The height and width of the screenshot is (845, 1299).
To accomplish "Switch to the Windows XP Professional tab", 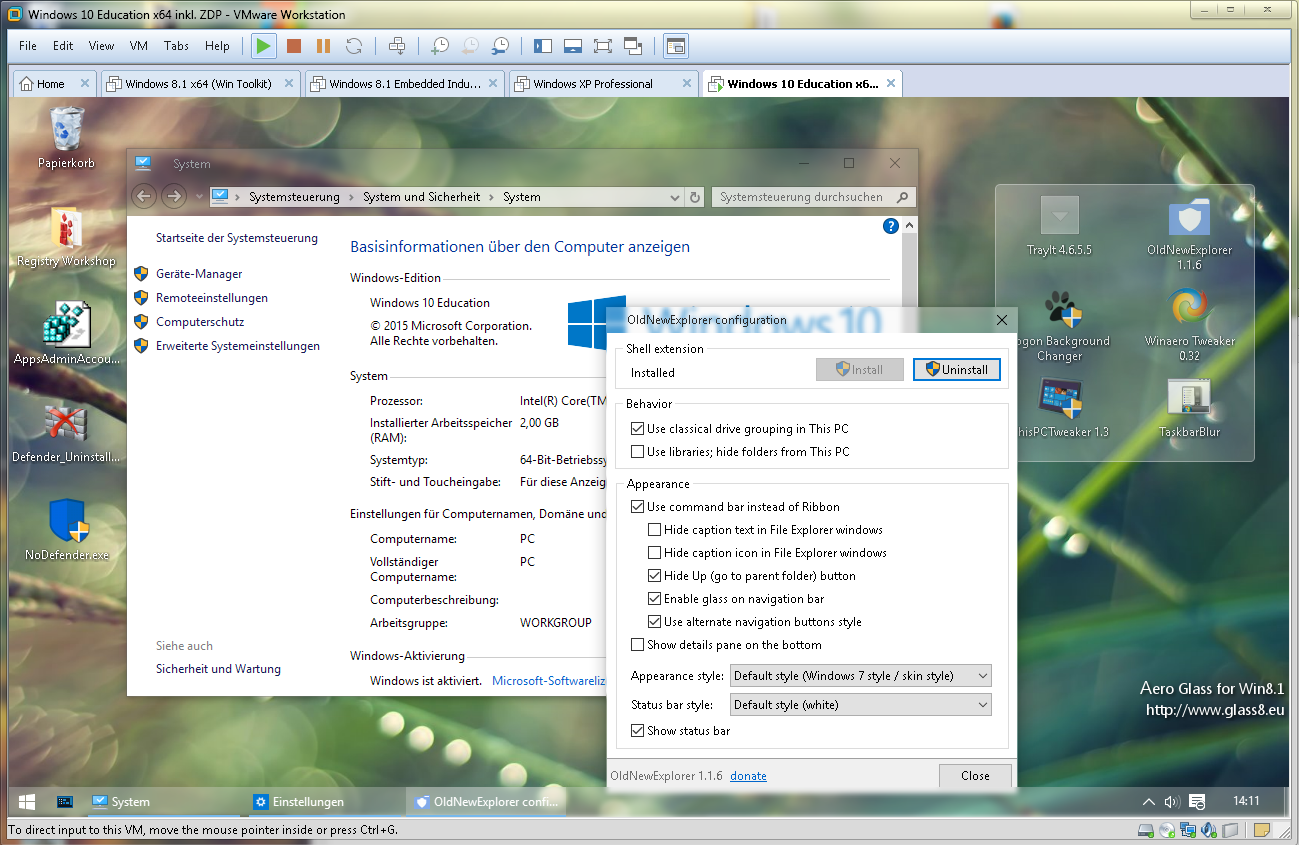I will coord(594,84).
